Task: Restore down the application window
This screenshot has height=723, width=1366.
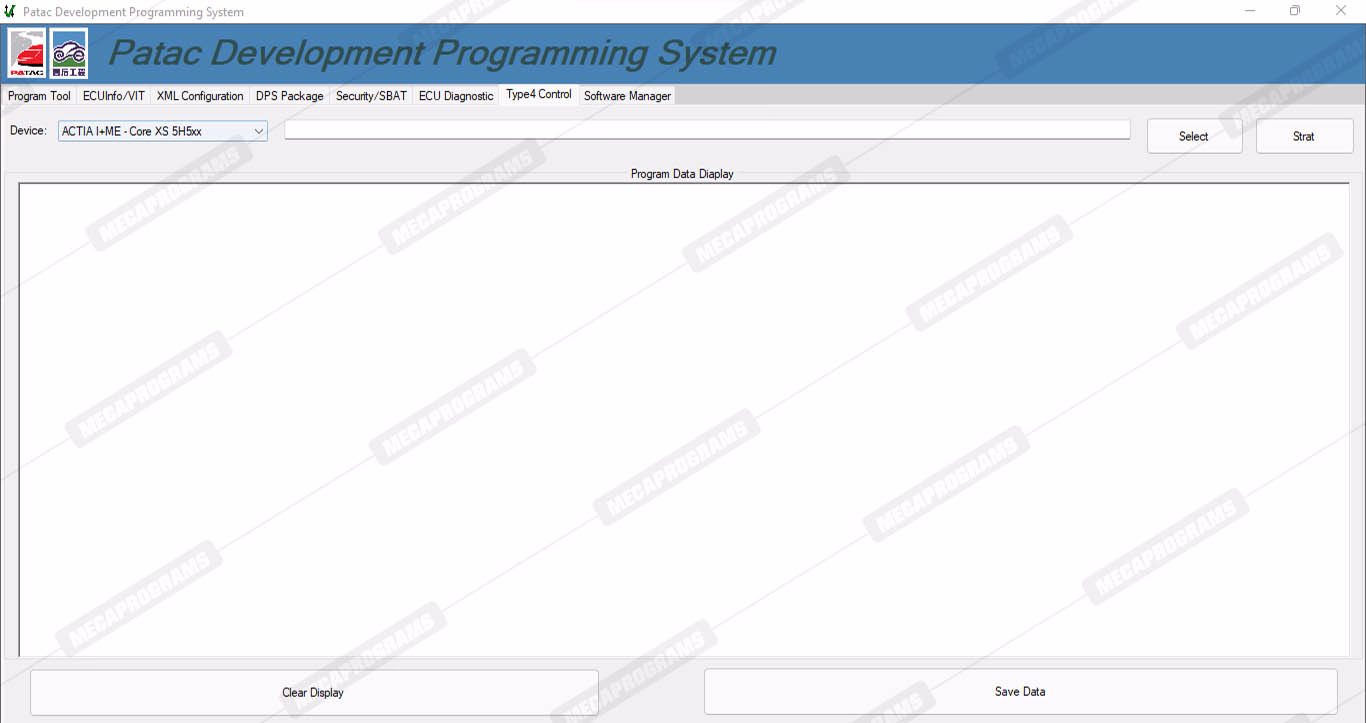Action: [x=1295, y=11]
